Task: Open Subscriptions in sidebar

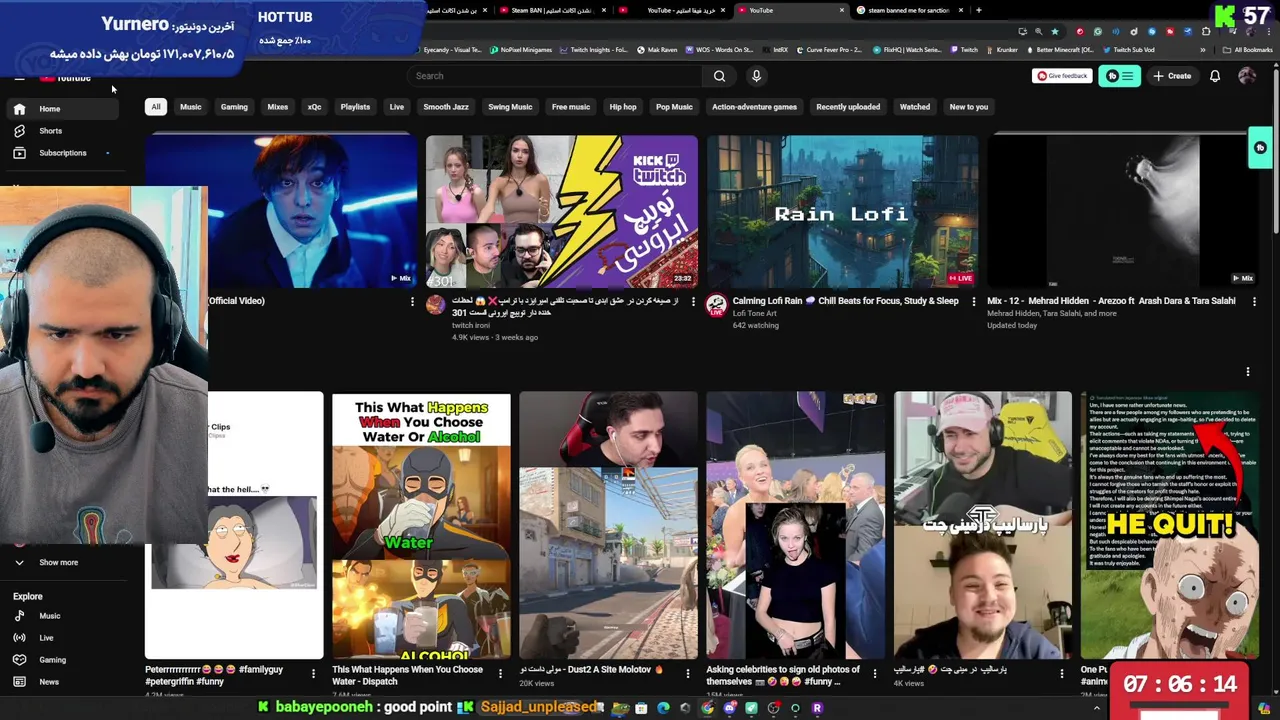Action: [62, 153]
